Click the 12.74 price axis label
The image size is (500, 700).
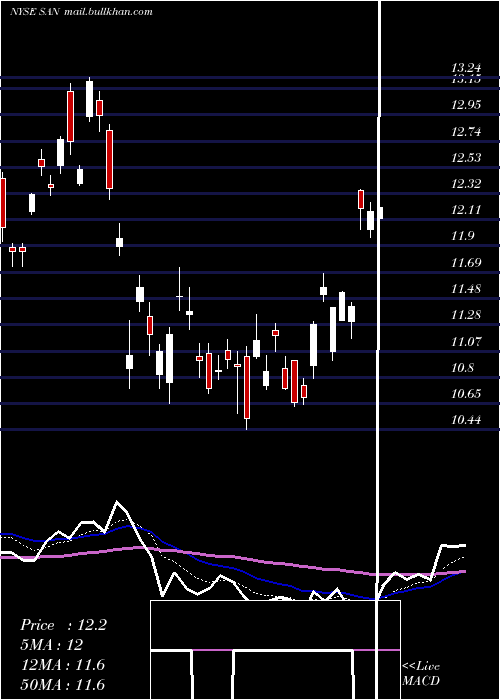466,132
